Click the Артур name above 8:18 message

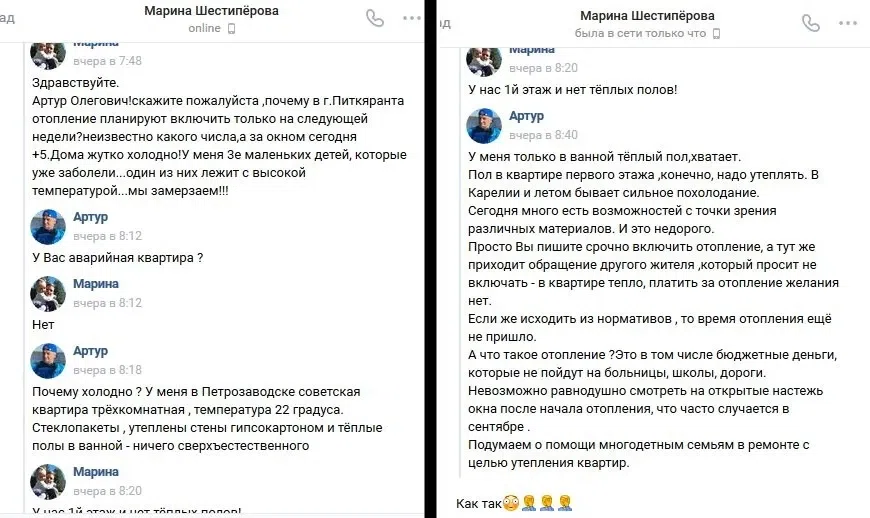click(90, 351)
